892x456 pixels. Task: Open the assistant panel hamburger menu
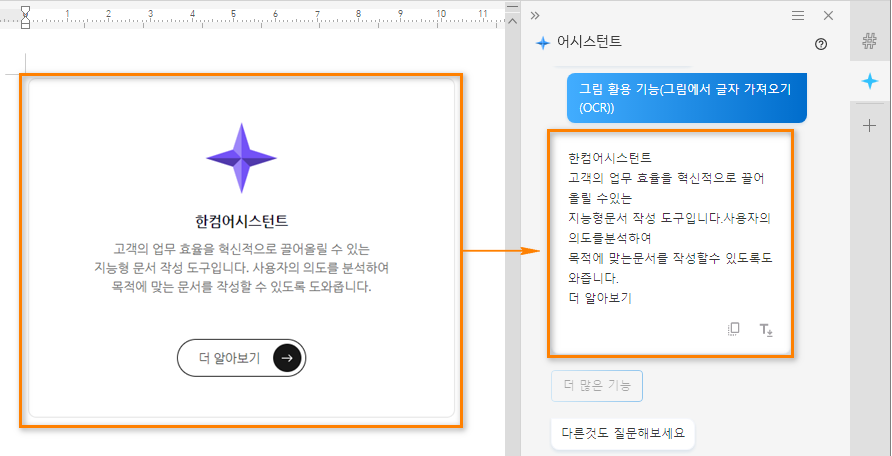pos(798,16)
